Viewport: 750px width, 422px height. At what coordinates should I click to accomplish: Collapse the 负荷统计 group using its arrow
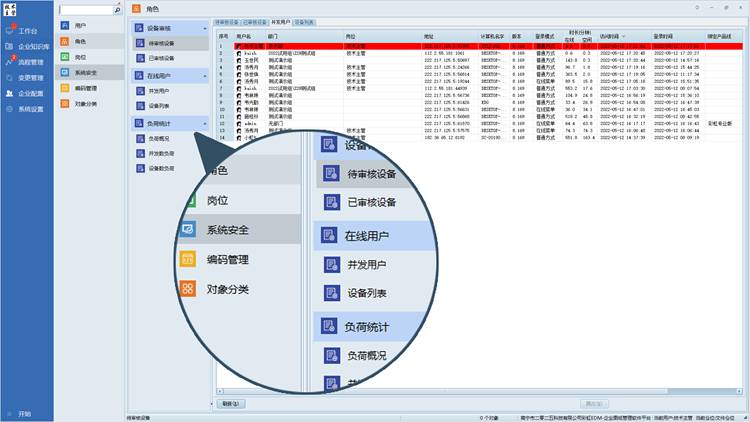point(204,123)
